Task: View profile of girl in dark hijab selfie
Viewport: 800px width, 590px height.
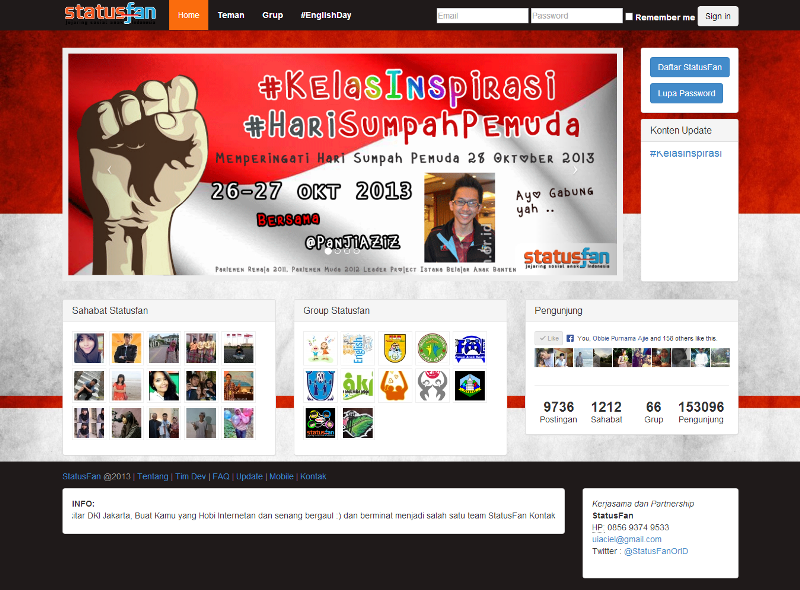Action: (89, 348)
